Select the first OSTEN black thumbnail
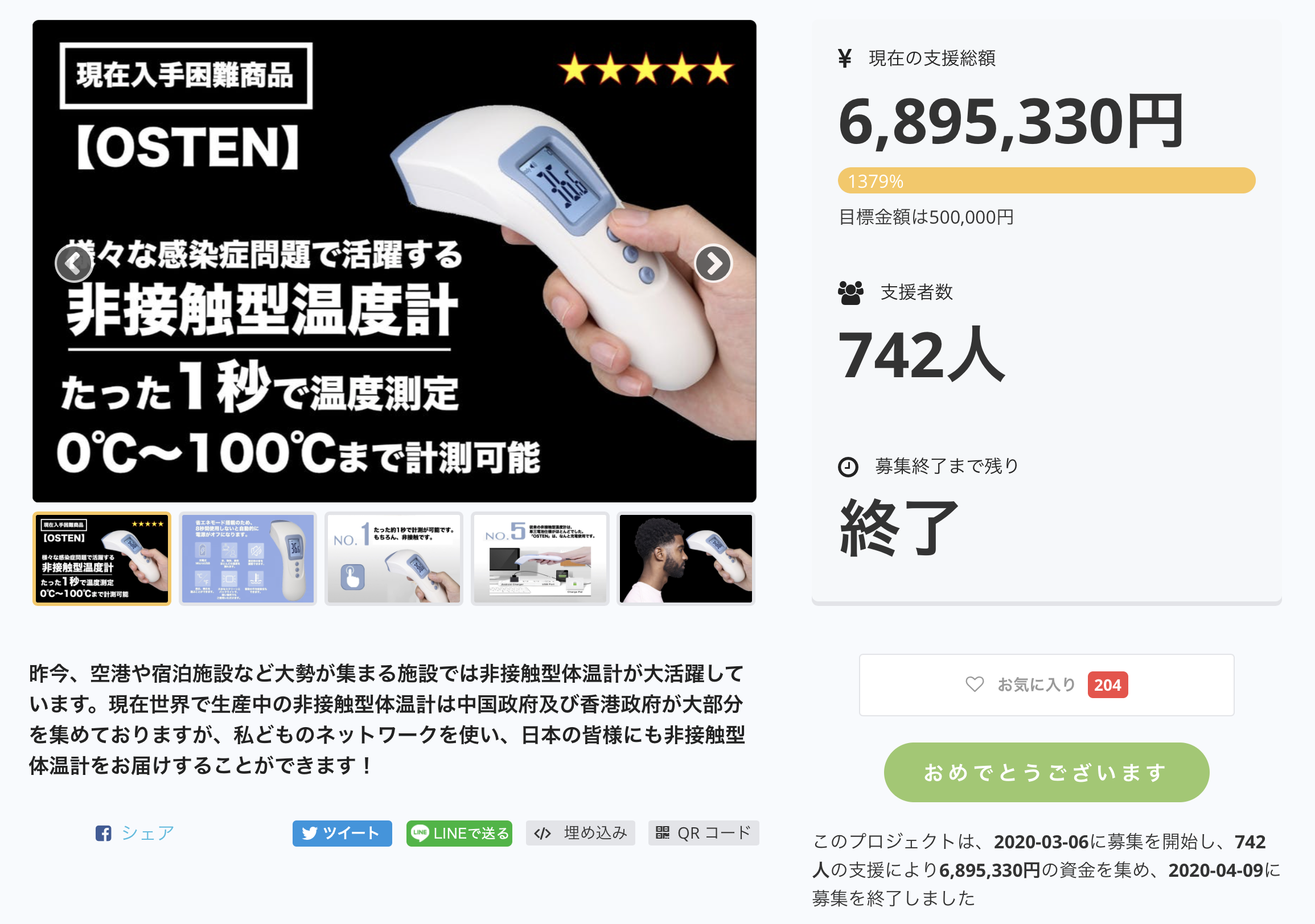1315x924 pixels. (x=102, y=558)
